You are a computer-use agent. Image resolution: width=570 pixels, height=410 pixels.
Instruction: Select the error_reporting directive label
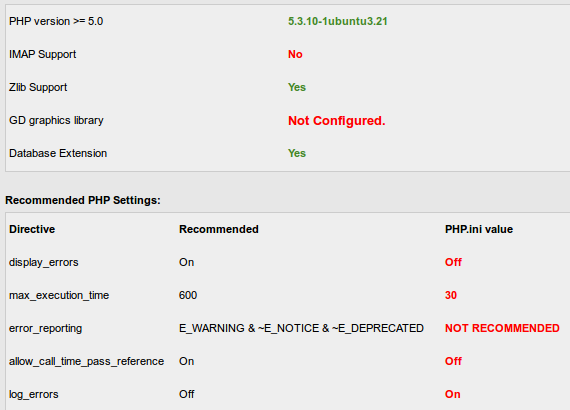coord(45,328)
